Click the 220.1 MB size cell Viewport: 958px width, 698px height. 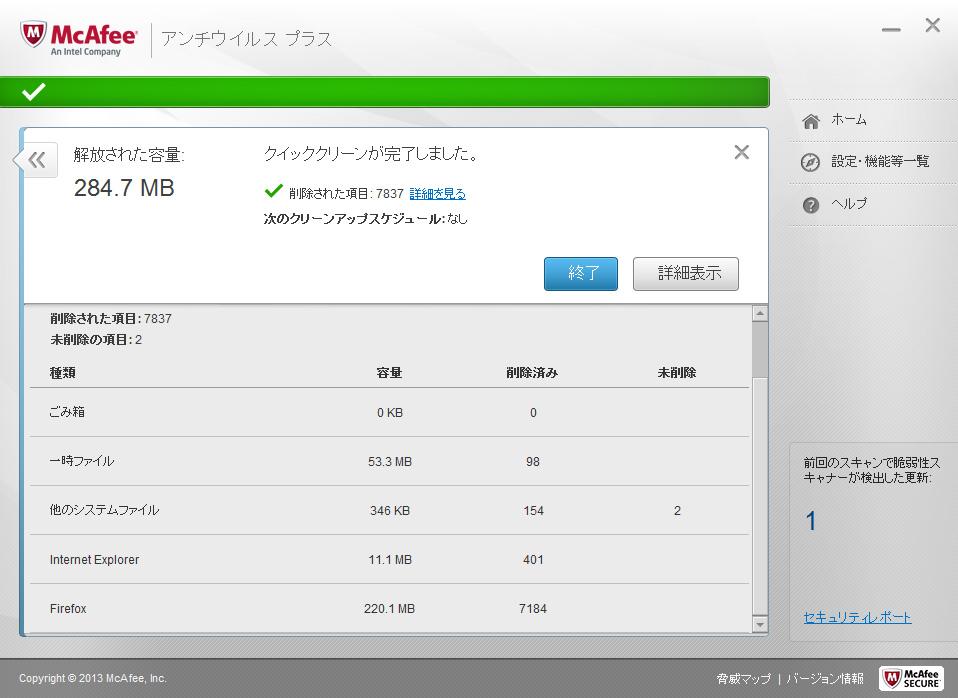(389, 608)
